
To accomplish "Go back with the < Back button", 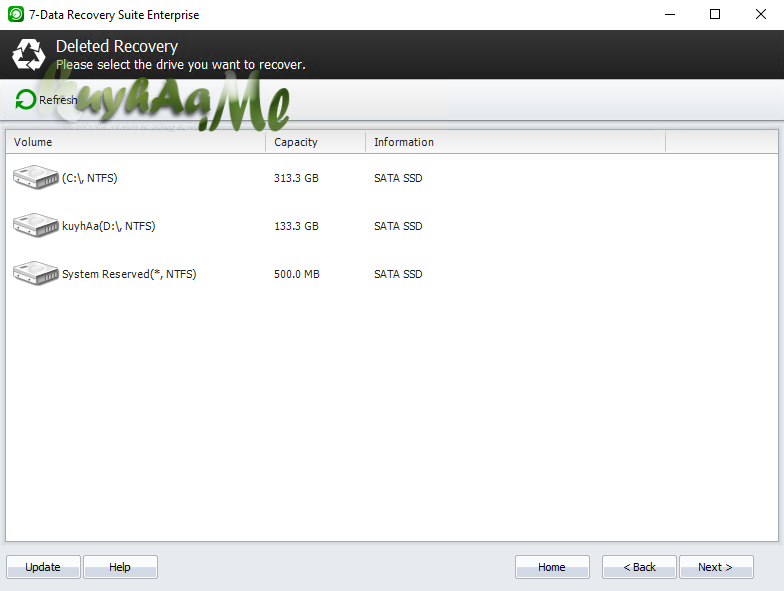I will click(639, 567).
